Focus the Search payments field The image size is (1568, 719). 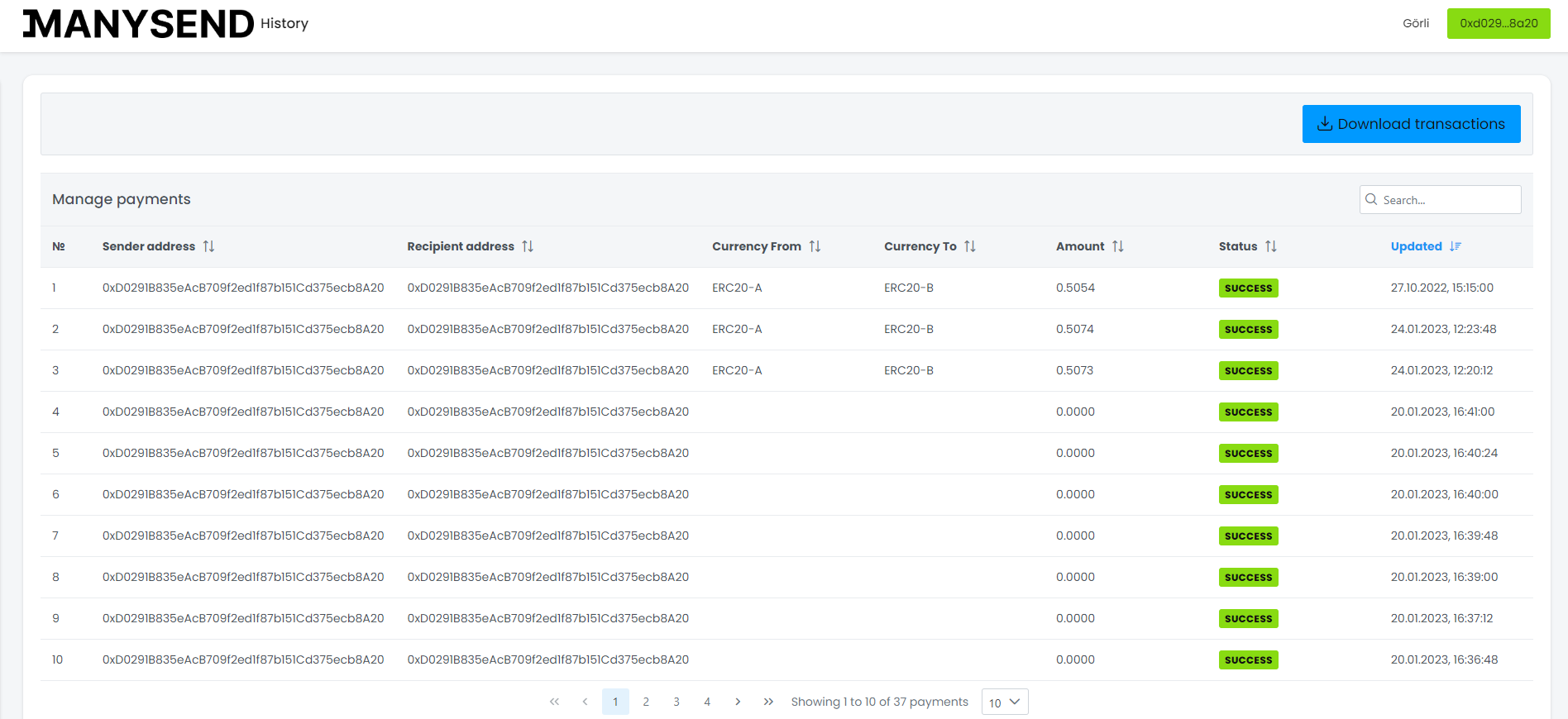[x=1440, y=200]
